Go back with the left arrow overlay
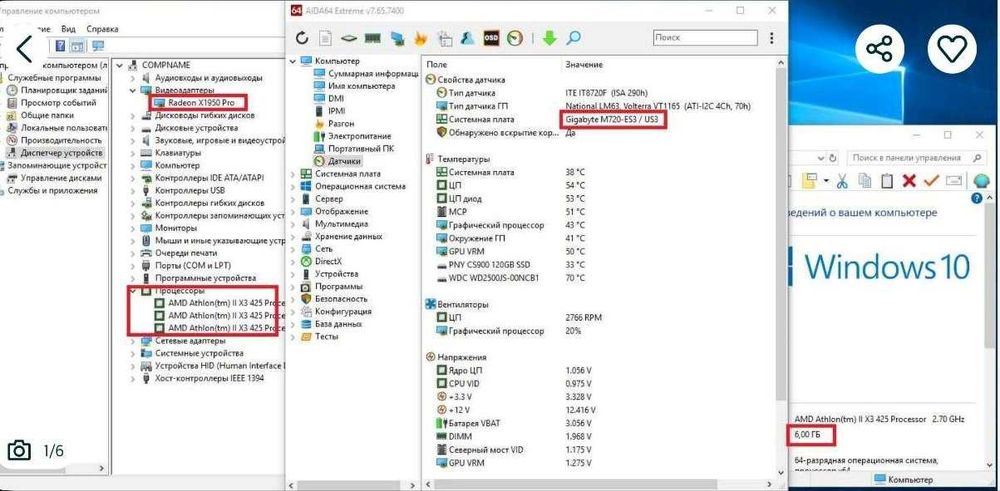1000x491 pixels. click(x=24, y=48)
